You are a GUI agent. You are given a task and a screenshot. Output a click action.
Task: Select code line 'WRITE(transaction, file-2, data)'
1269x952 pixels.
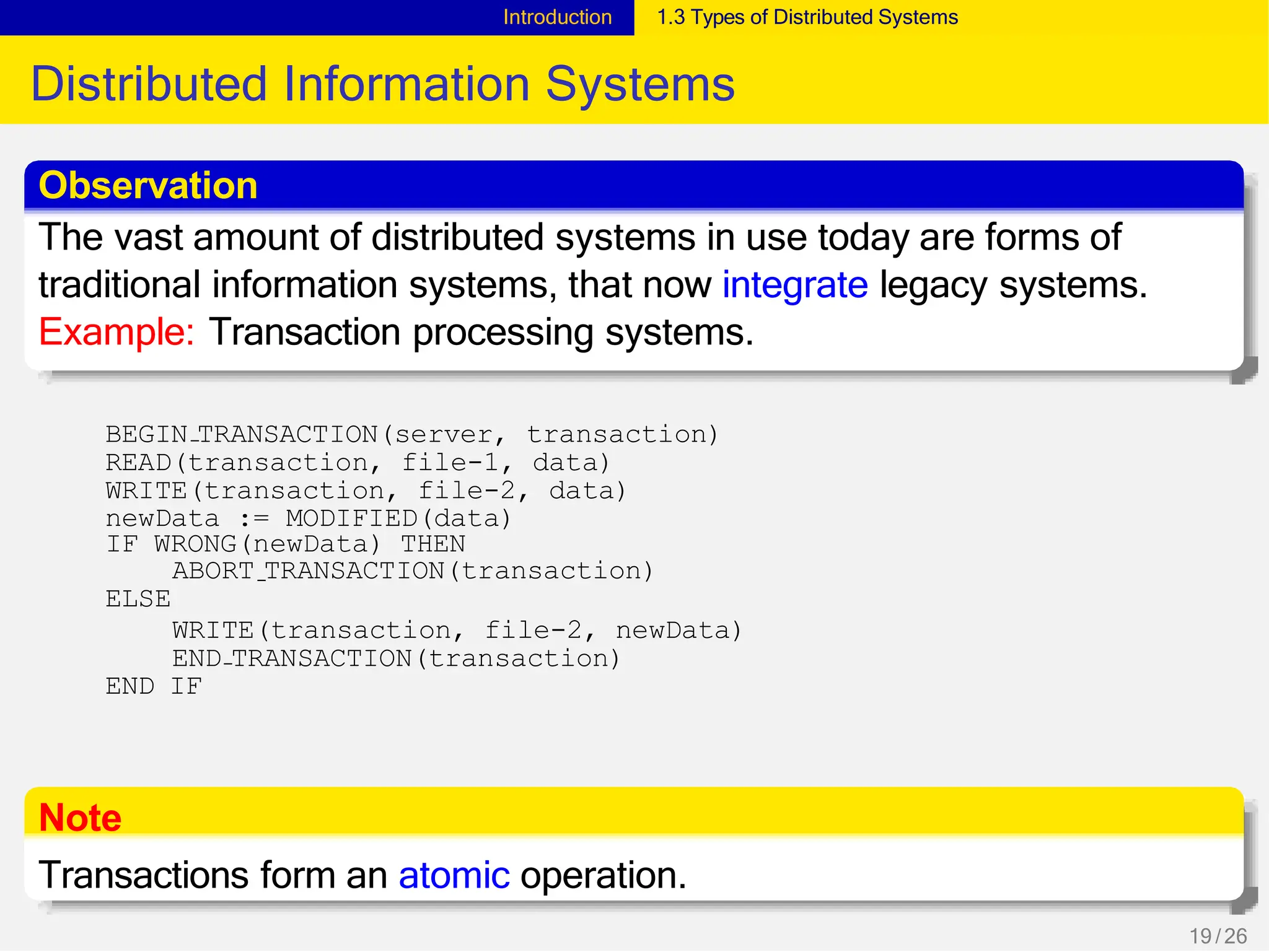366,491
